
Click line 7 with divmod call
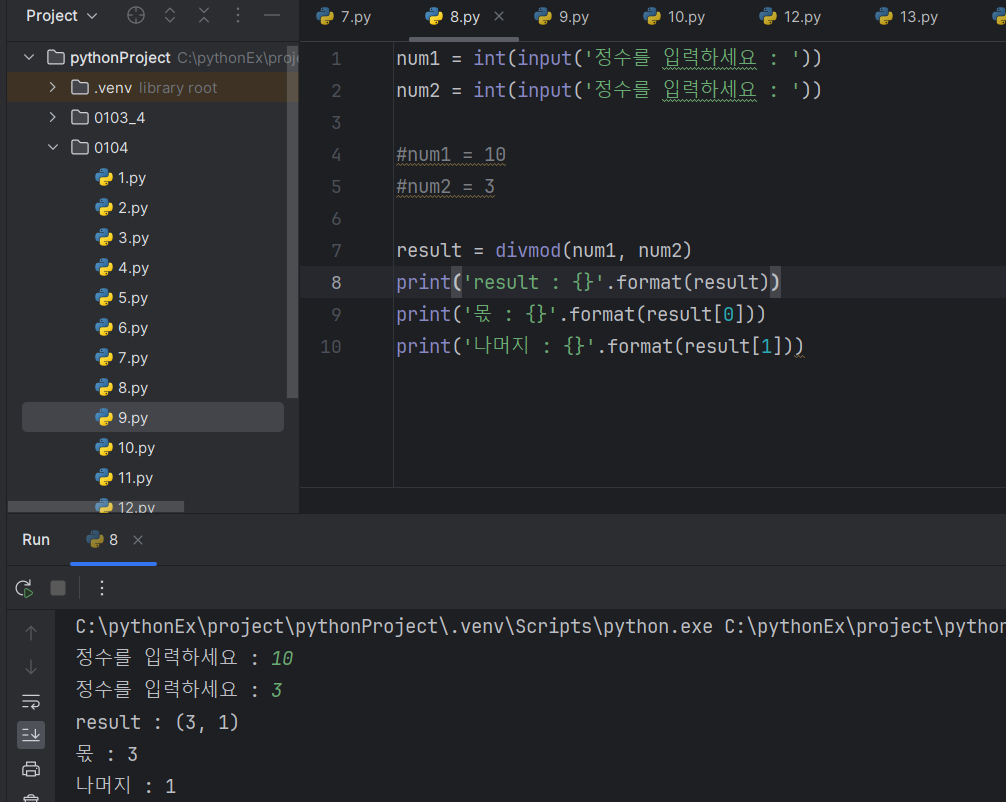click(x=543, y=250)
